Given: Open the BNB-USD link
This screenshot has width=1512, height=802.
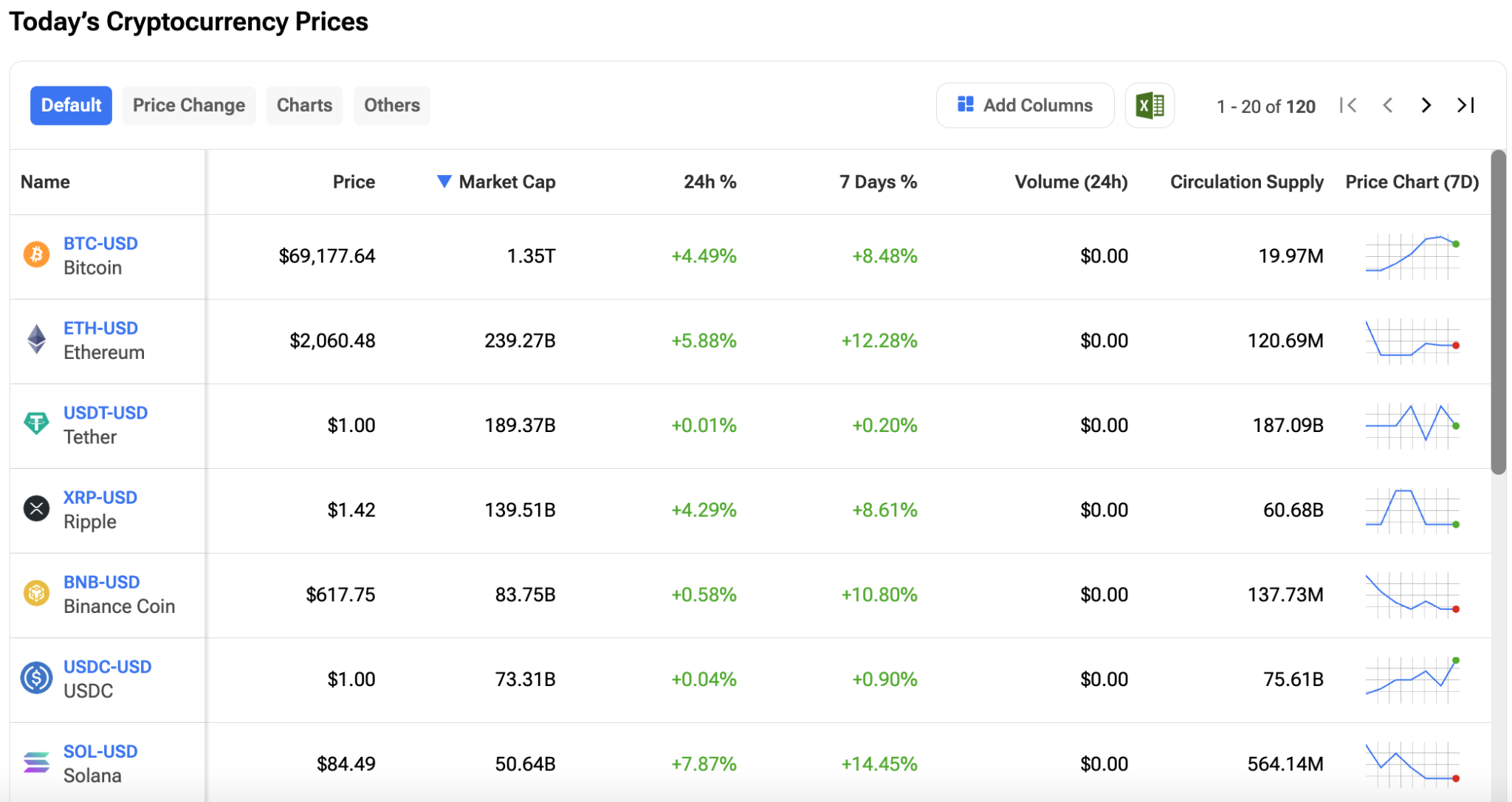Looking at the screenshot, I should pos(101,582).
